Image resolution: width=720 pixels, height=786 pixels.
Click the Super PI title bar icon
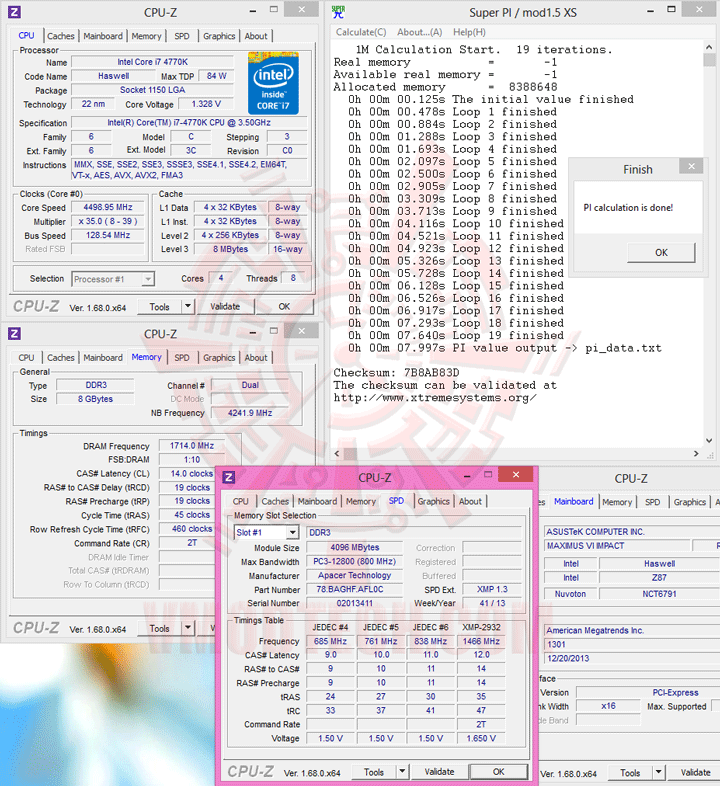tap(338, 12)
